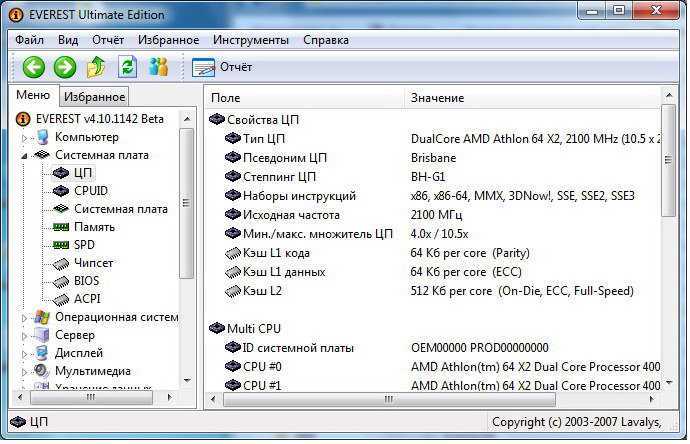Collapse the Системная плата tree node

pyautogui.click(x=24, y=155)
